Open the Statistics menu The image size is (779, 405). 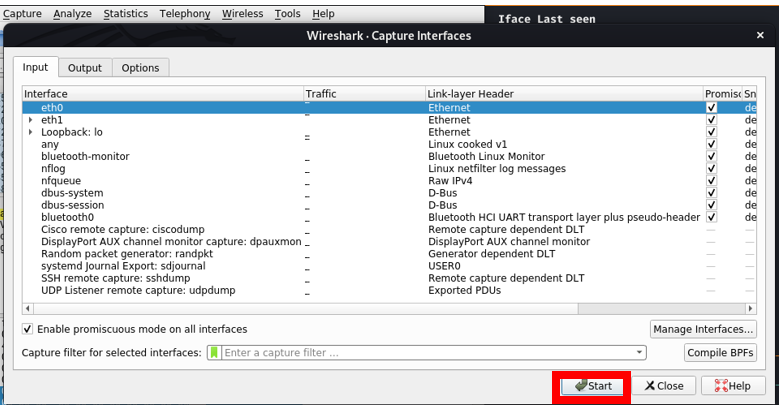(x=126, y=14)
